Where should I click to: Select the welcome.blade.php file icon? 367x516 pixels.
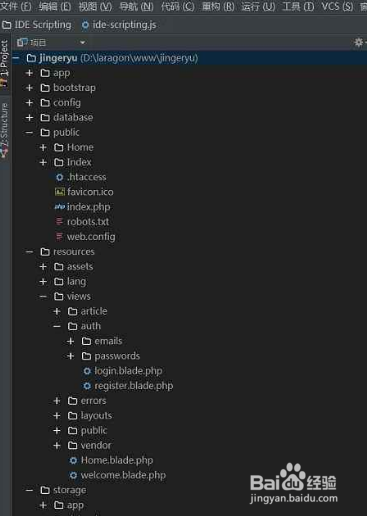pos(73,475)
